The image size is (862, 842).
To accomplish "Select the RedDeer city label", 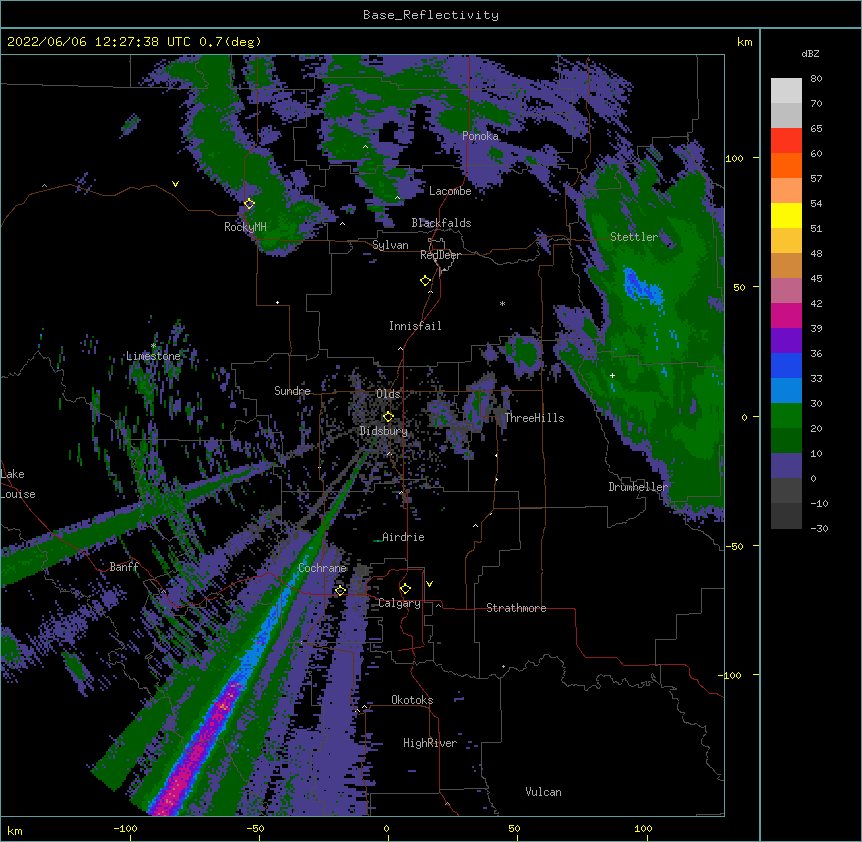I will 440,255.
